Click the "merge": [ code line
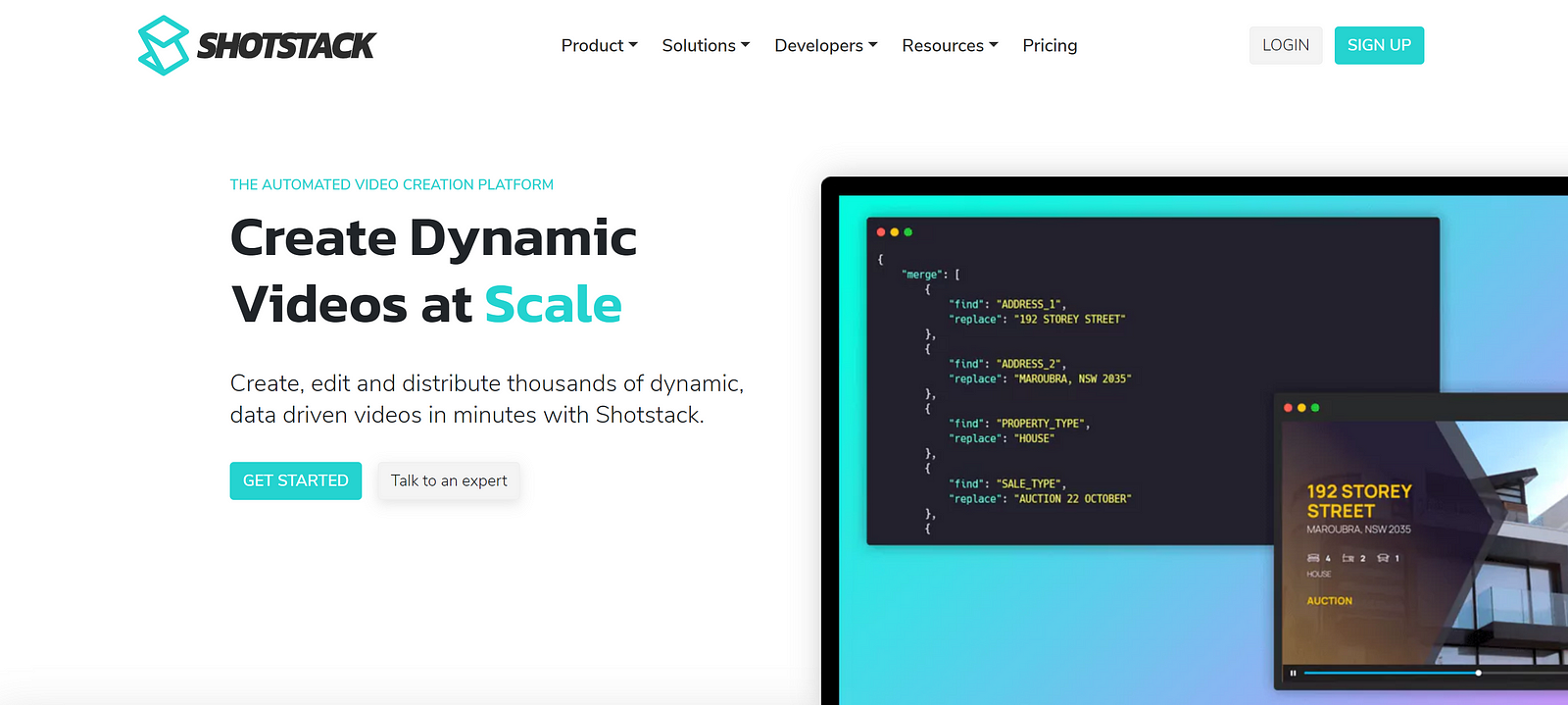 (931, 275)
